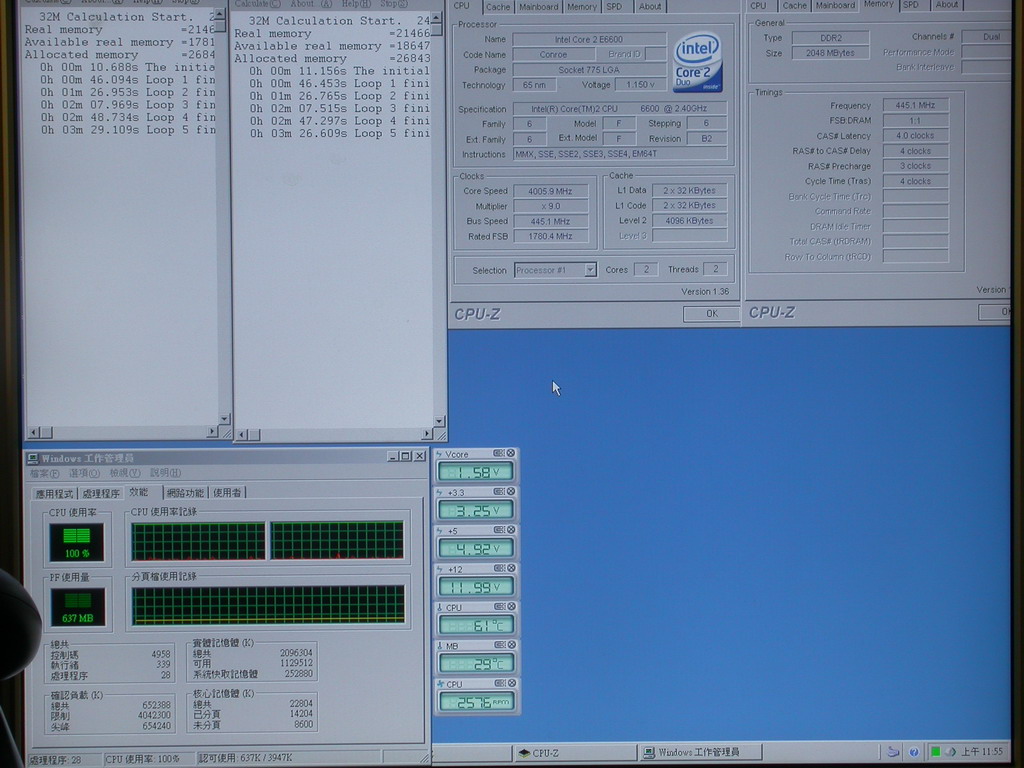1024x768 pixels.
Task: Switch to the 網路功能 tab
Action: click(x=185, y=492)
